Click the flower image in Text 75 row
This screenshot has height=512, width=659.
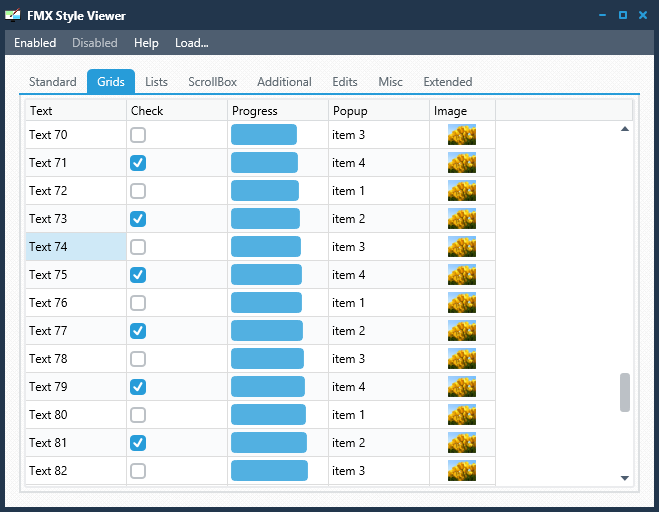point(462,274)
